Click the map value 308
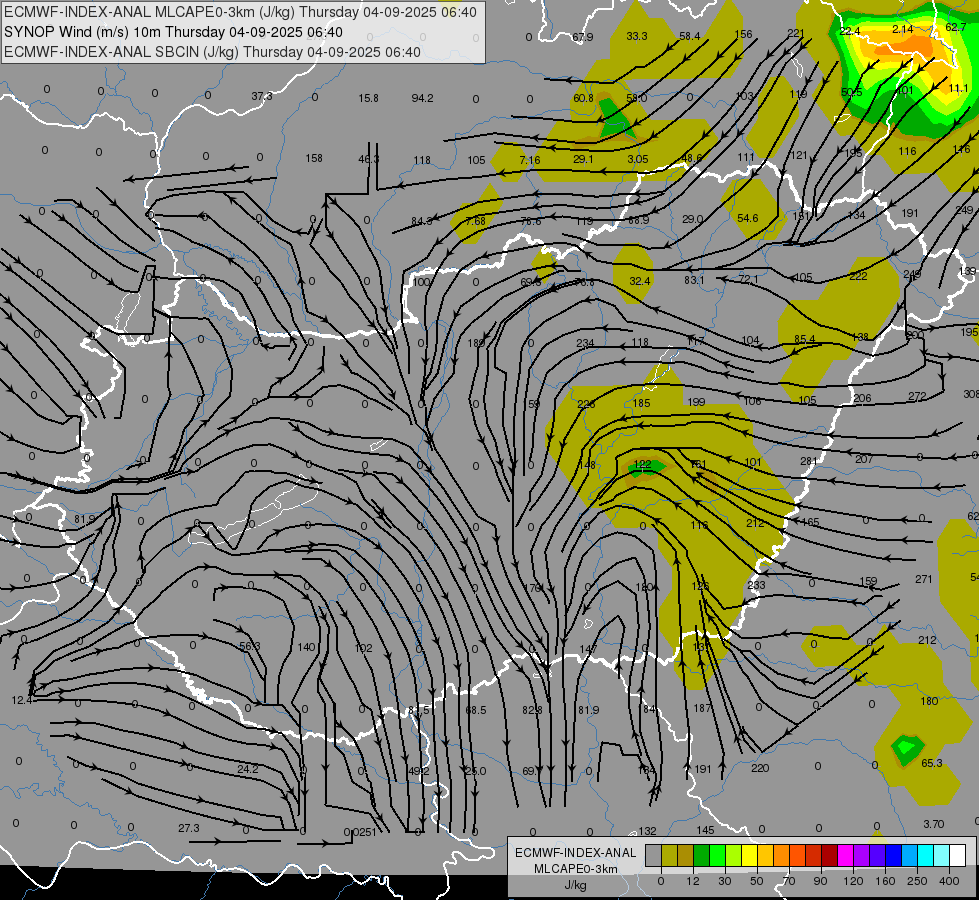Viewport: 979px width, 900px height. 971,394
